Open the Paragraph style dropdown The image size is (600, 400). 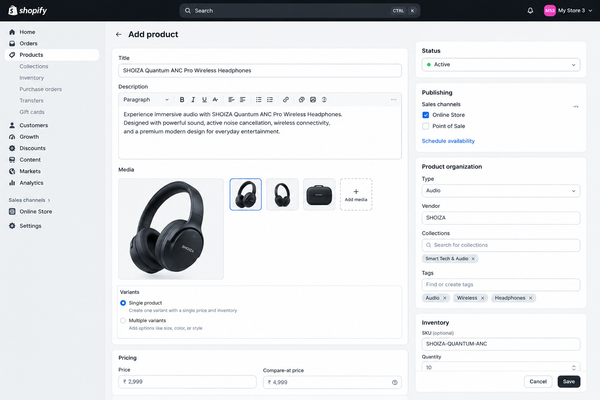click(x=146, y=100)
